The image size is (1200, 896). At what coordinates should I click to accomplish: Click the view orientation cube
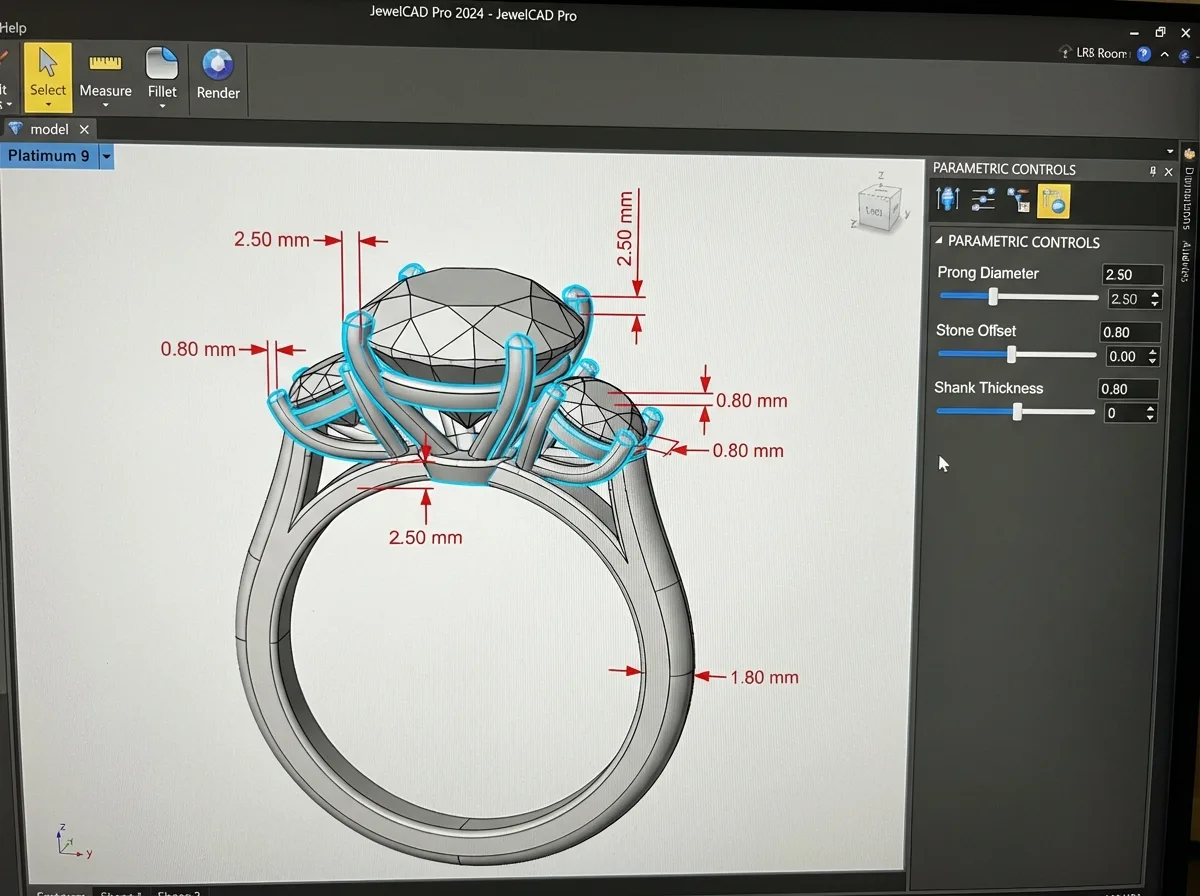point(875,209)
